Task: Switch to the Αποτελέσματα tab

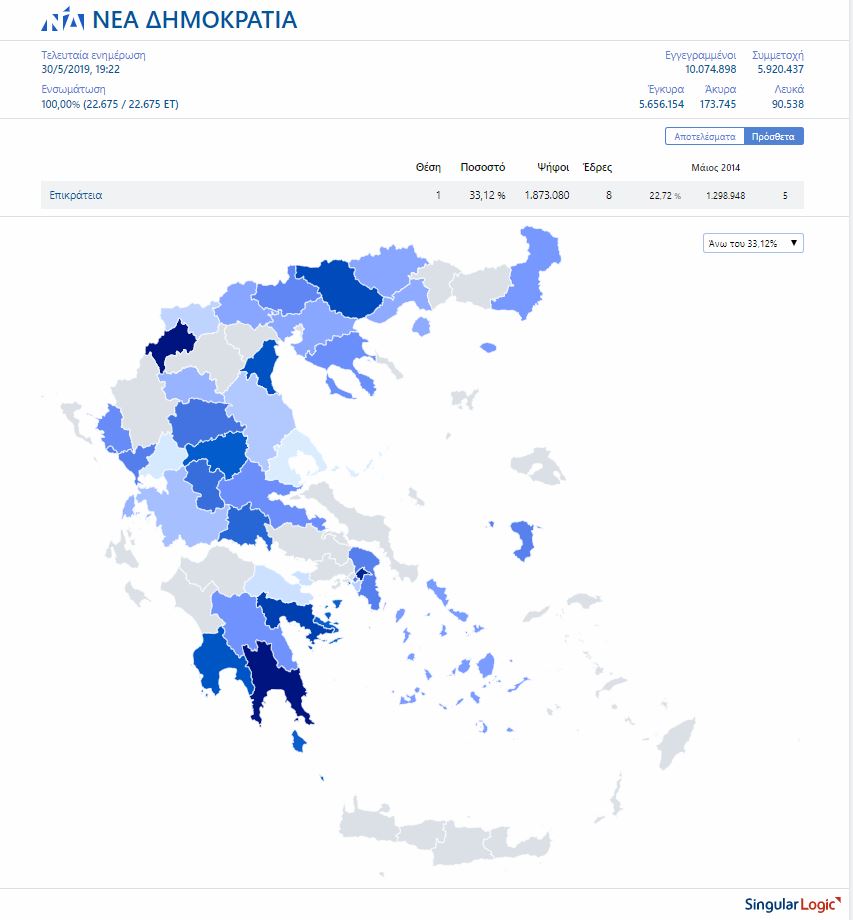Action: click(705, 136)
